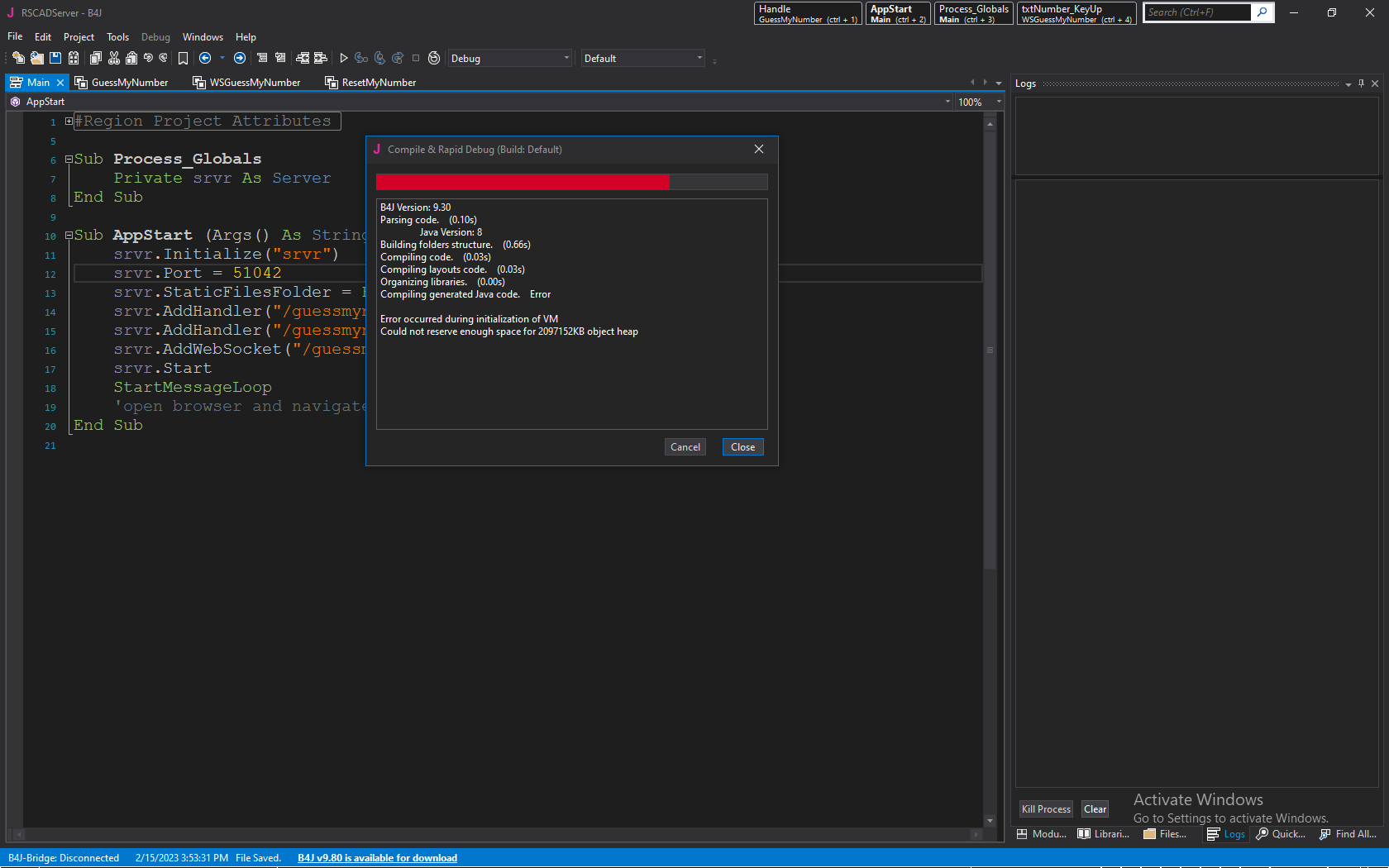Click the restart circular arrow icon
This screenshot has height=868, width=1389.
click(x=434, y=58)
